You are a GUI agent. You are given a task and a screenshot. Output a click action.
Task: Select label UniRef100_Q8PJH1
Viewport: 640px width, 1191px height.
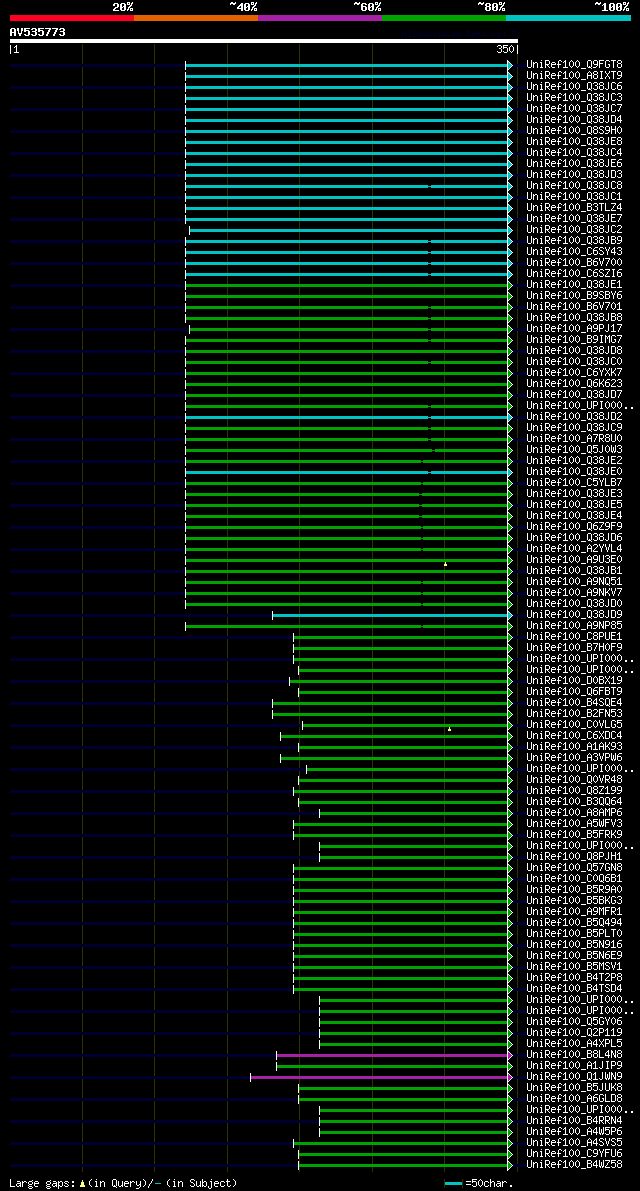tap(574, 858)
